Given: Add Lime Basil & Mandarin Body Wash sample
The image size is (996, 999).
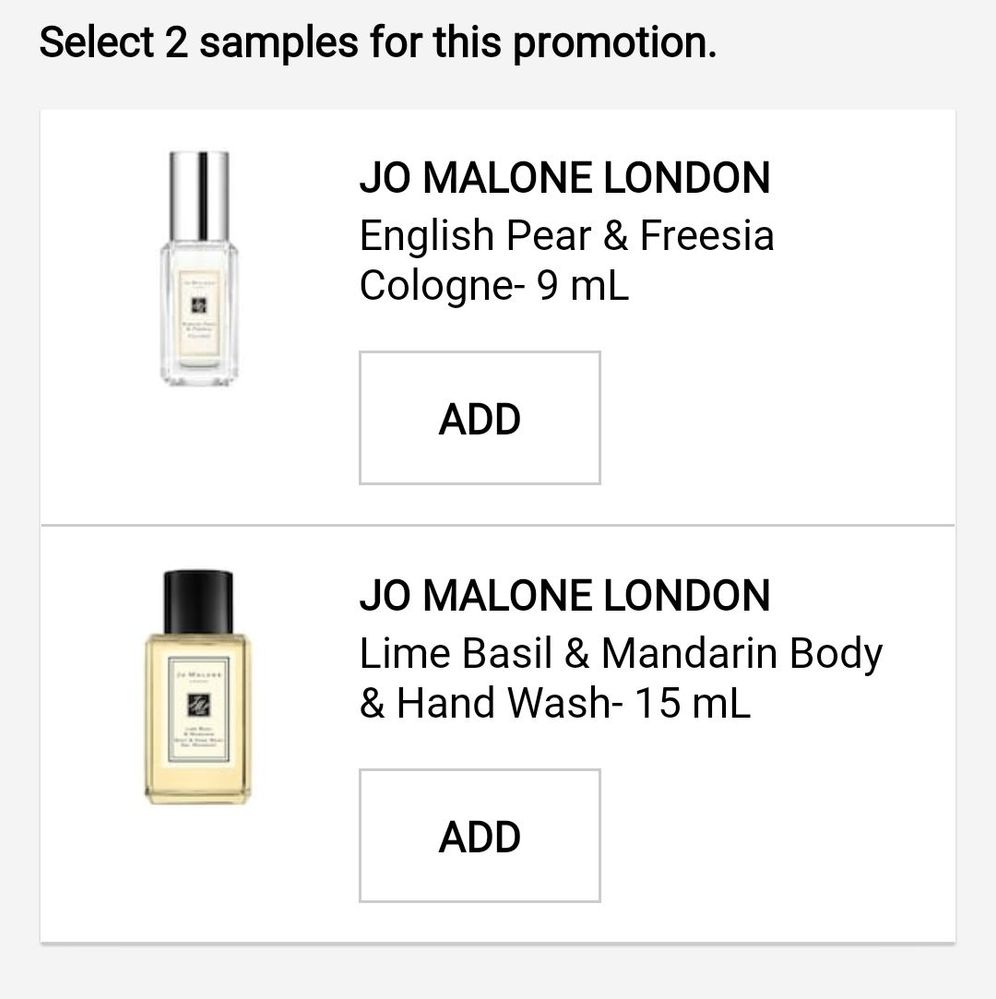Looking at the screenshot, I should tap(480, 836).
